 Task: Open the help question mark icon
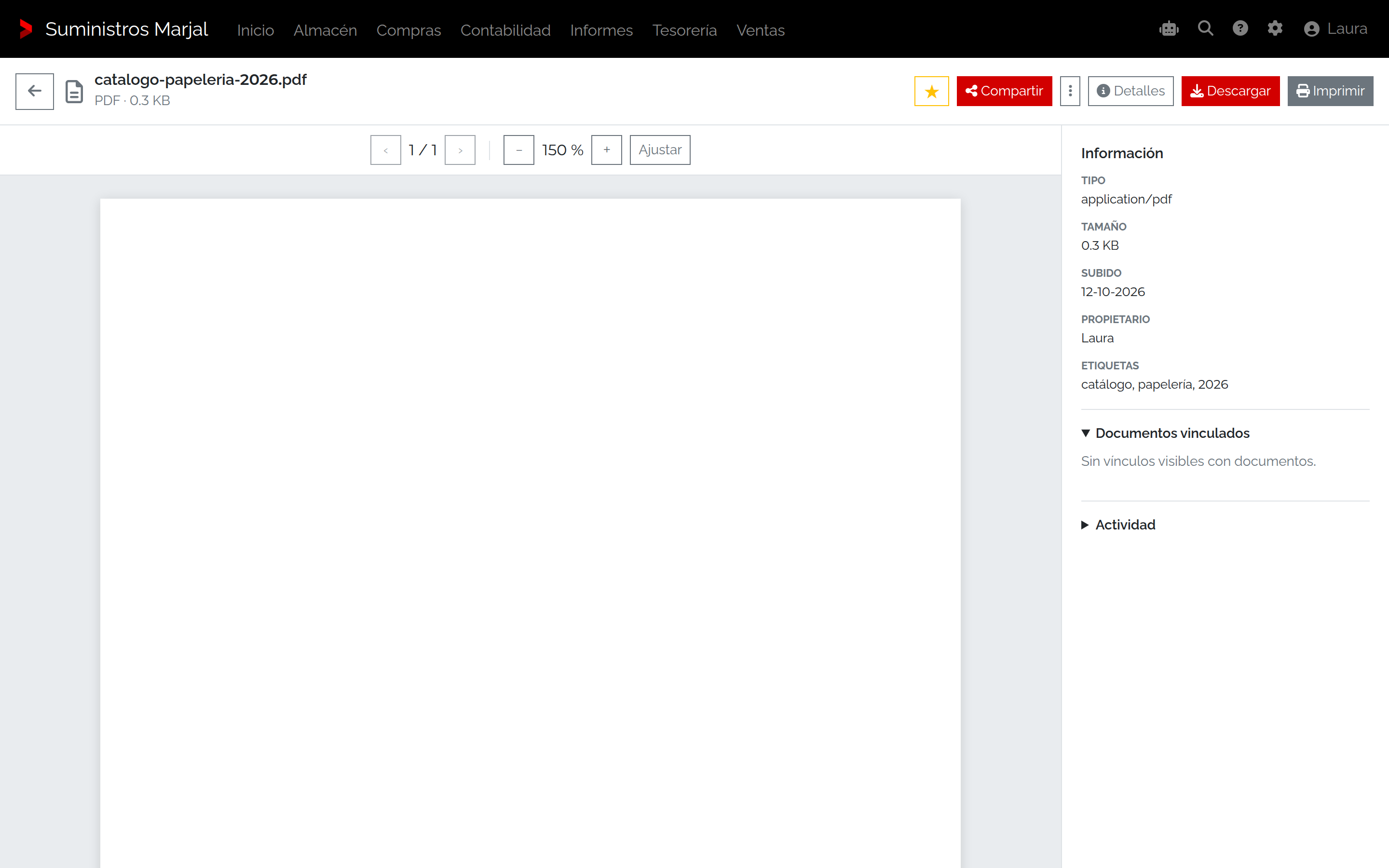[x=1240, y=29]
